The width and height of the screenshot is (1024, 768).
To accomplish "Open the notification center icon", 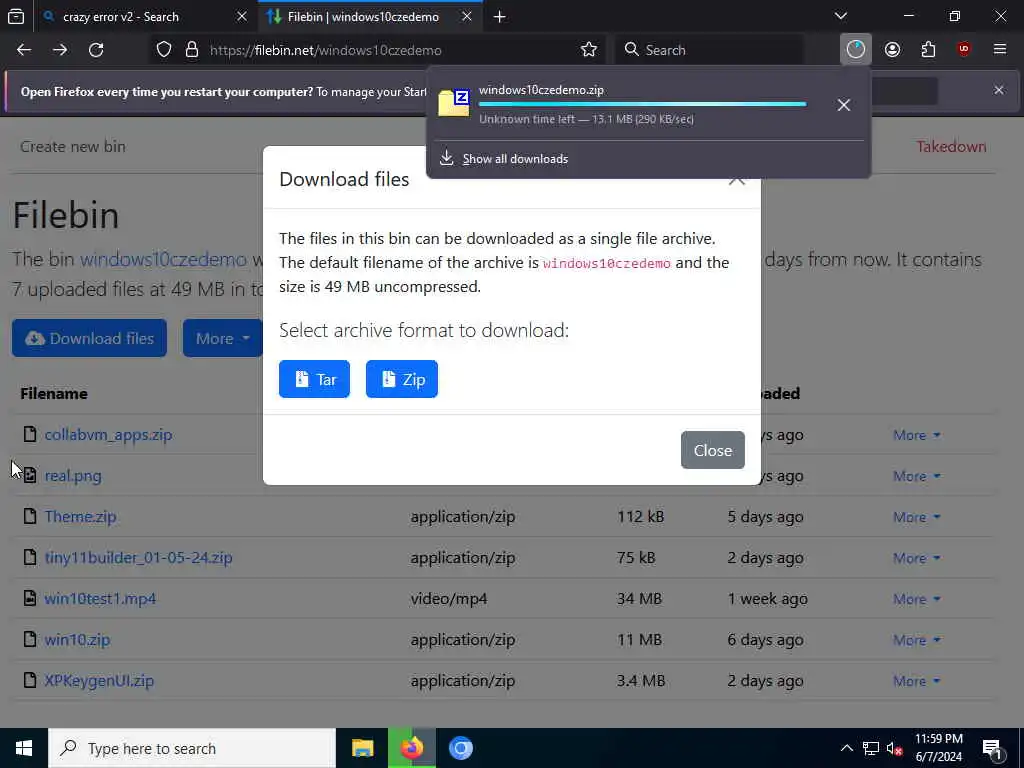I will (993, 749).
